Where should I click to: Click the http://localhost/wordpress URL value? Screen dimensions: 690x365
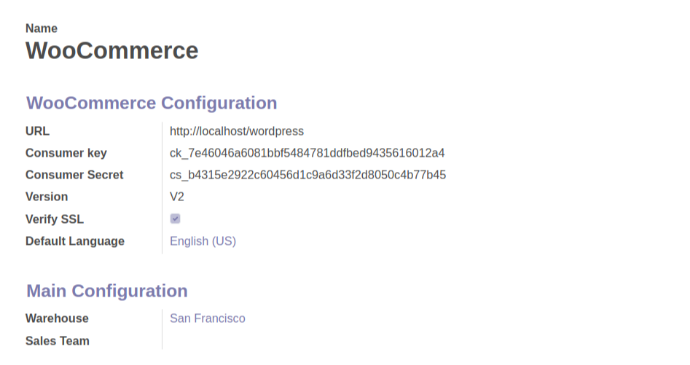click(x=237, y=131)
